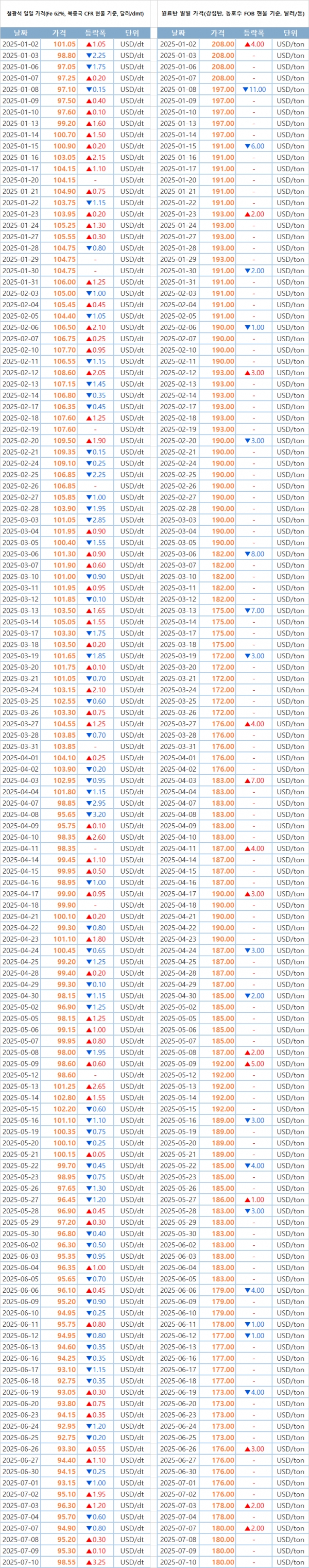
Task: Select the 가격 header in the iron ore table
Action: [60, 33]
